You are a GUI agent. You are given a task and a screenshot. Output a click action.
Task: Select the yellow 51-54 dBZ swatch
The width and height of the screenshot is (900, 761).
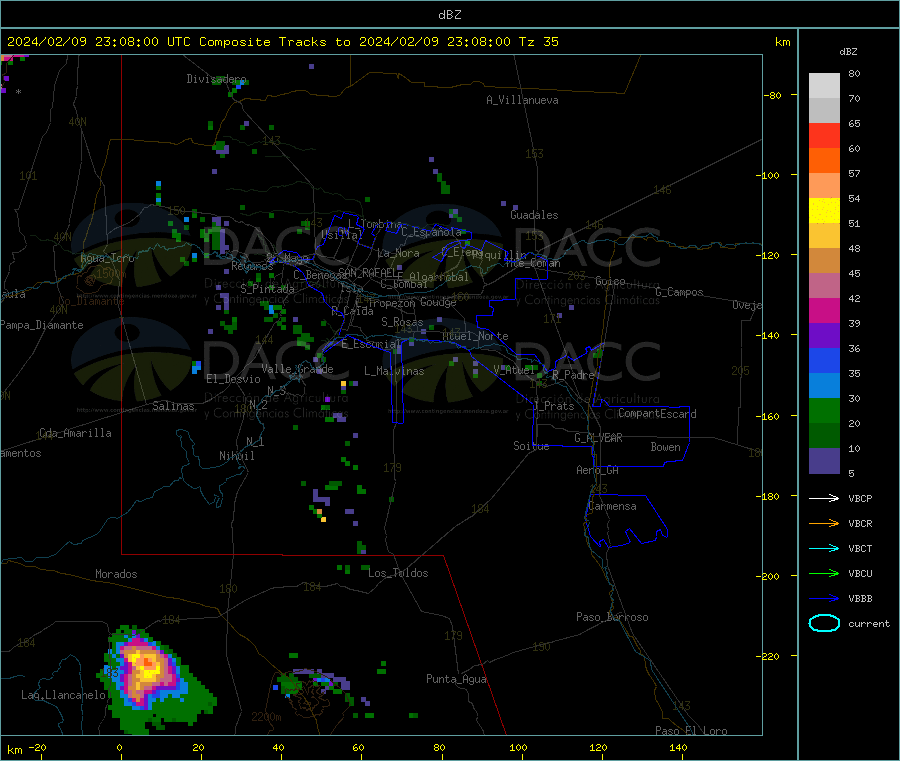[x=824, y=211]
